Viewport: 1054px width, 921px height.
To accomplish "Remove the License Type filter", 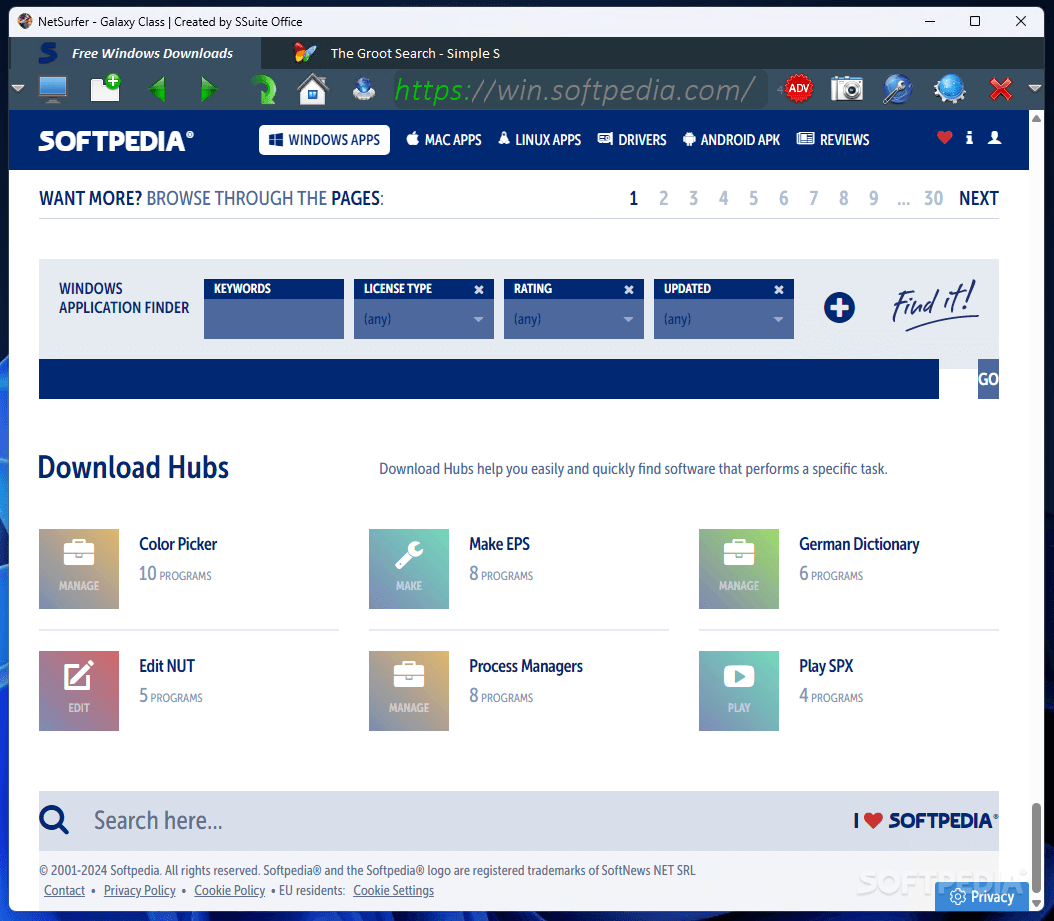I will click(x=479, y=290).
